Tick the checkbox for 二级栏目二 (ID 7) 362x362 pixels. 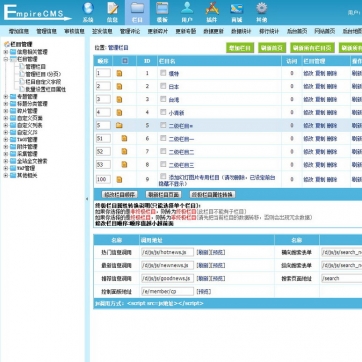tap(163, 151)
